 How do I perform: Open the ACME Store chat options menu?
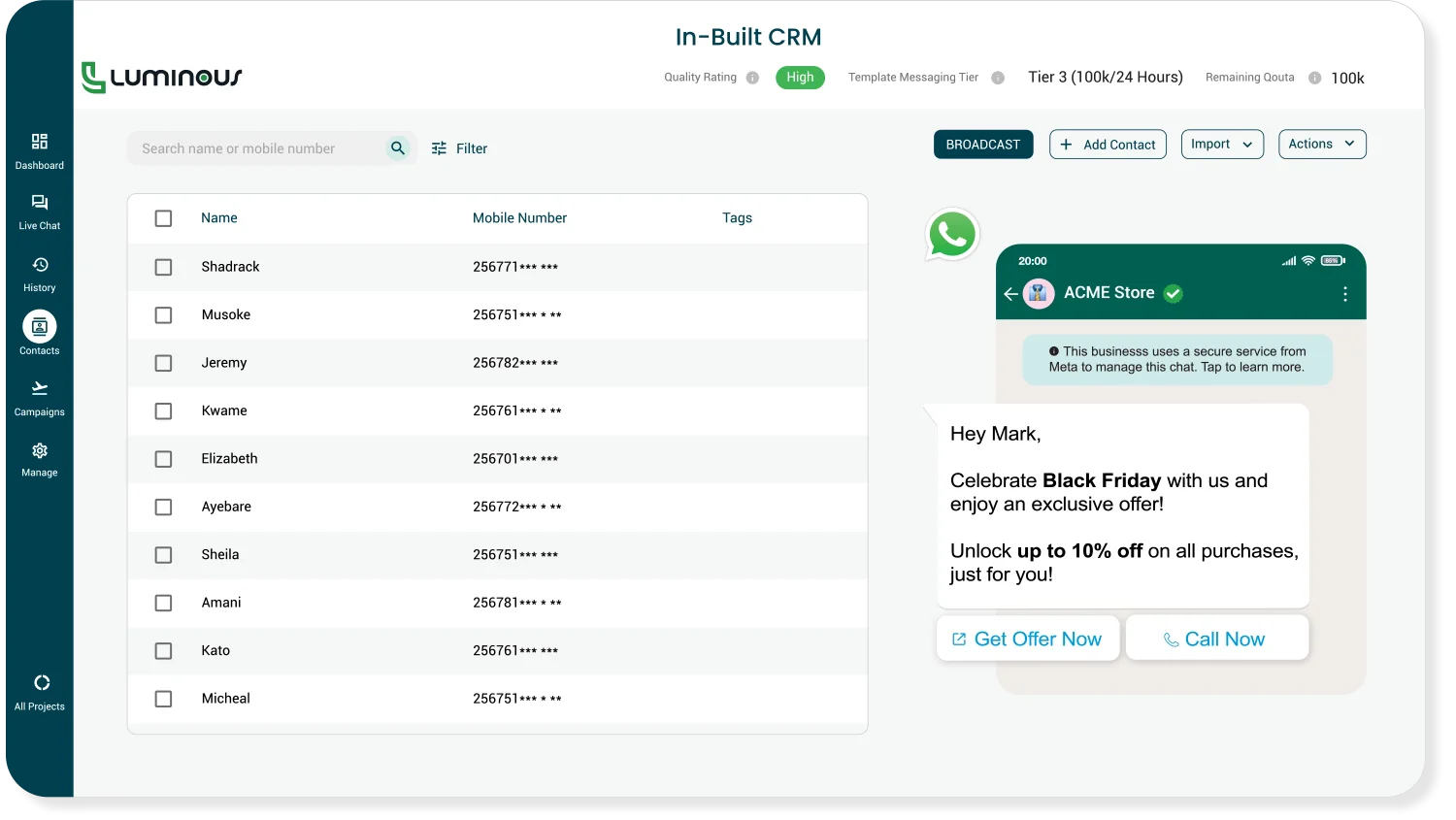(1345, 293)
